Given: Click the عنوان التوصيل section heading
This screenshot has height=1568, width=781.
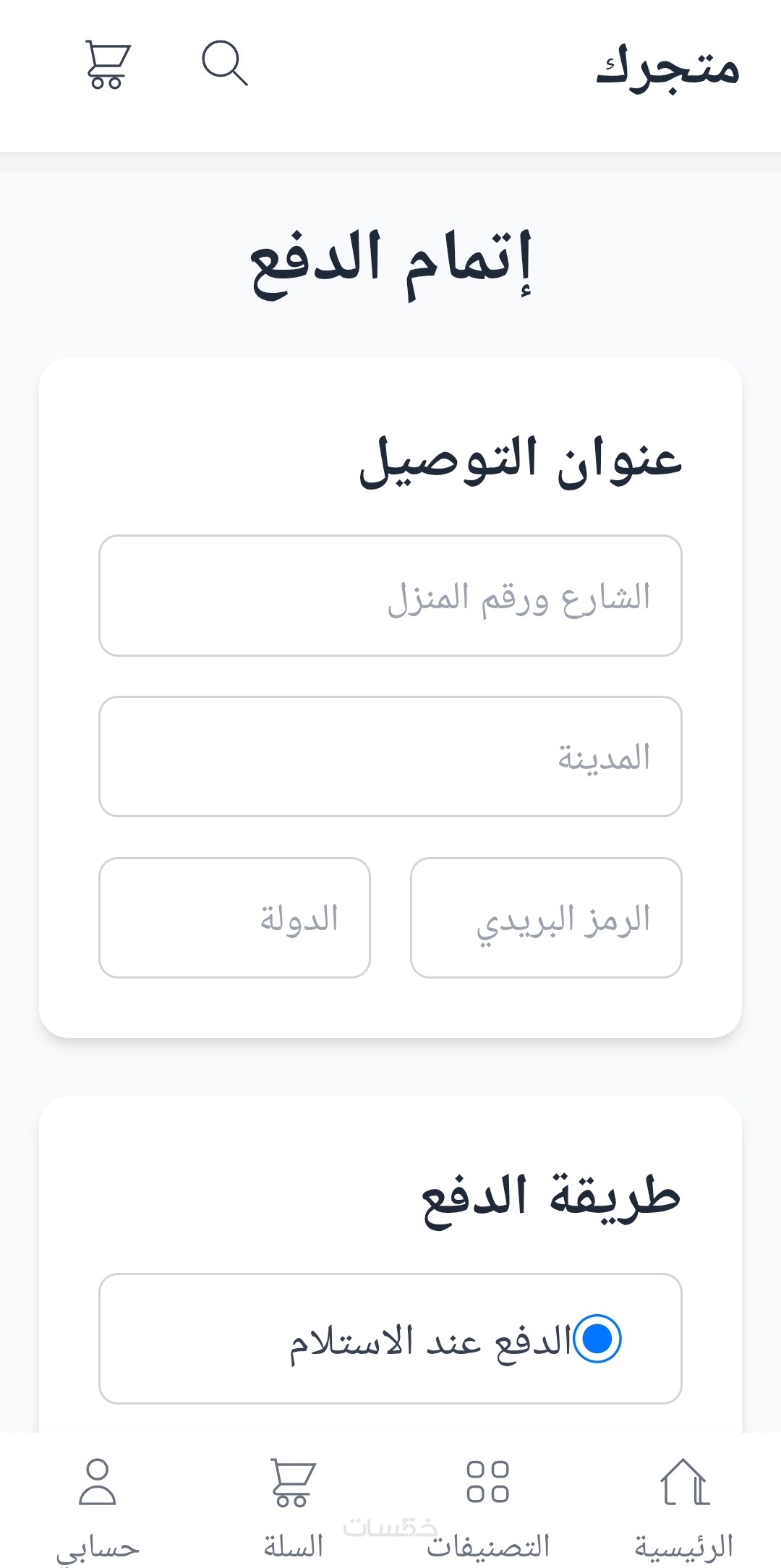Looking at the screenshot, I should click(521, 460).
